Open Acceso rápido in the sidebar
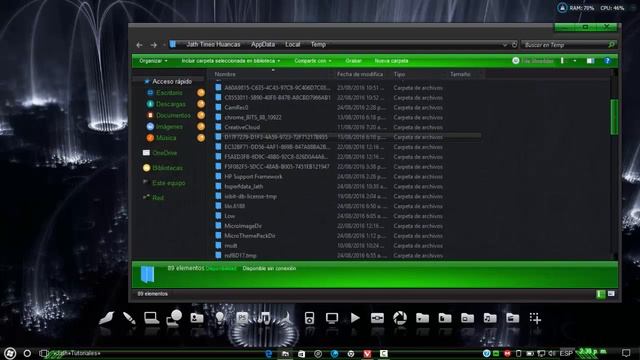The width and height of the screenshot is (640, 360). point(172,82)
